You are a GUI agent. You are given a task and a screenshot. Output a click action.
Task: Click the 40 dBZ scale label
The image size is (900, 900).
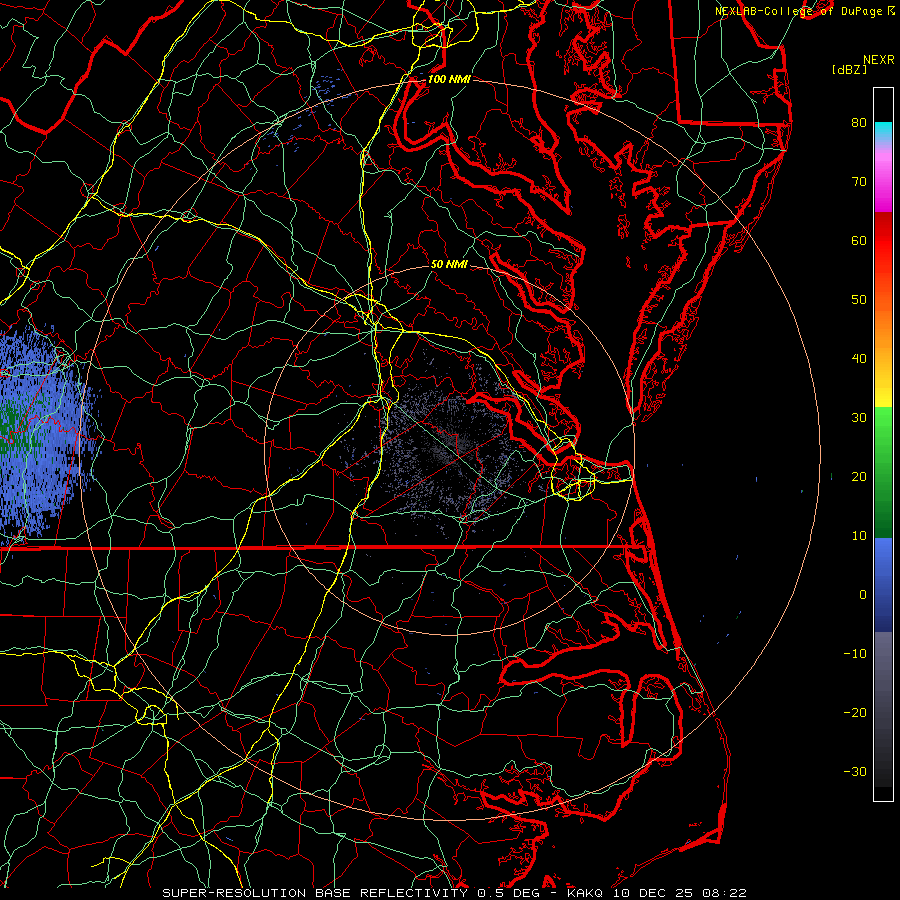[859, 359]
